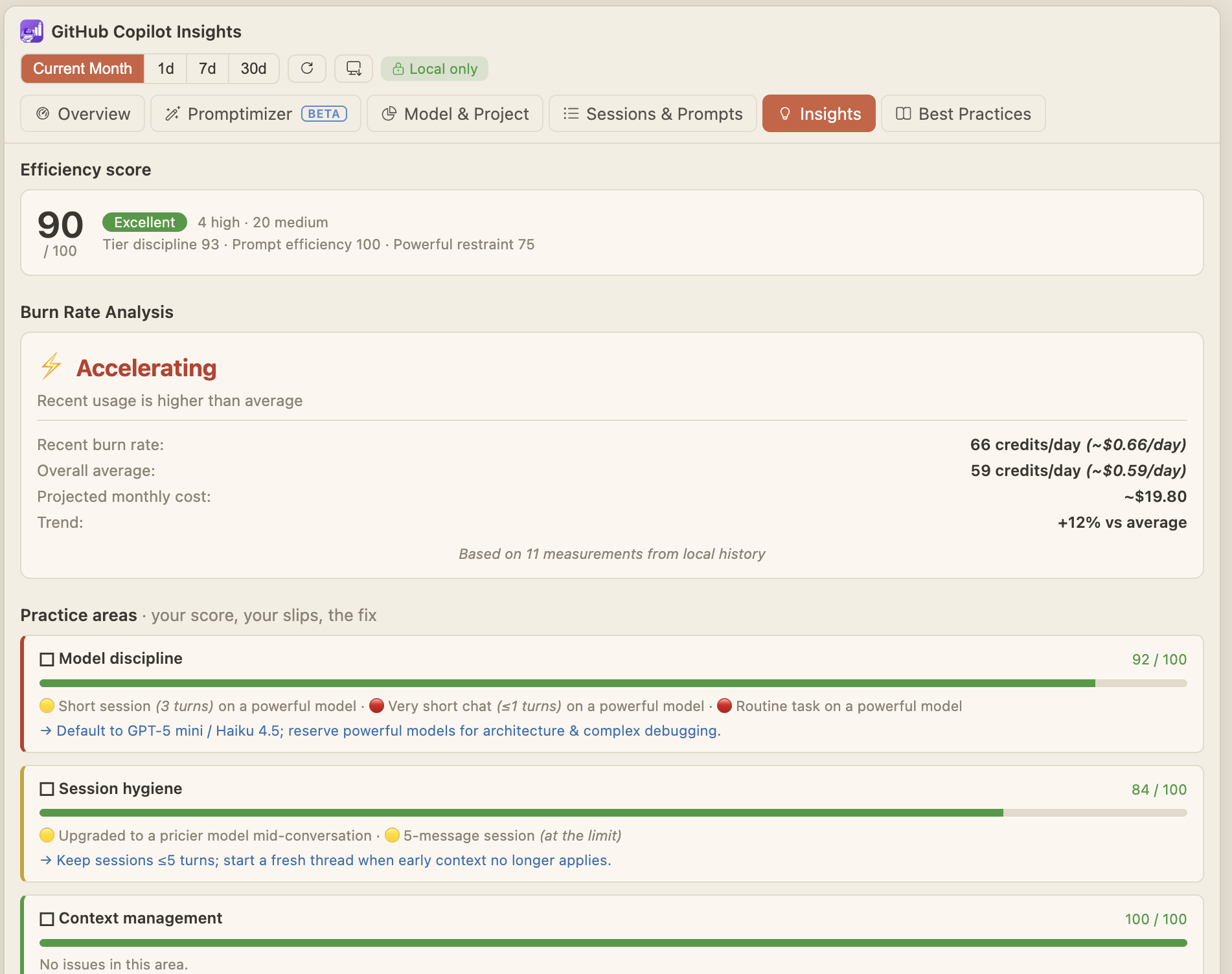Click the 4 high · 20 medium text
Viewport: 1232px width, 974px height.
263,222
